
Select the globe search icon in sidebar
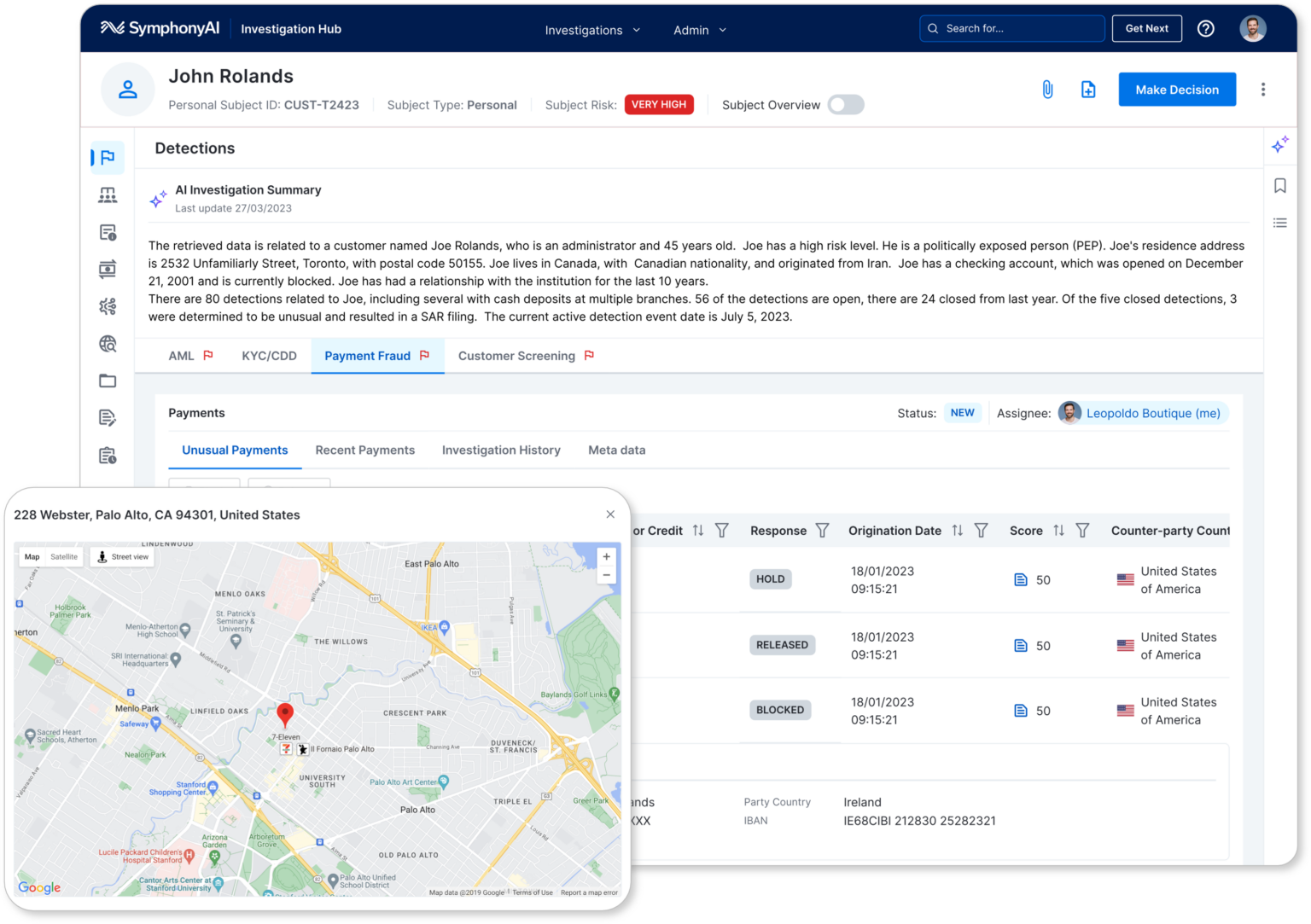107,343
